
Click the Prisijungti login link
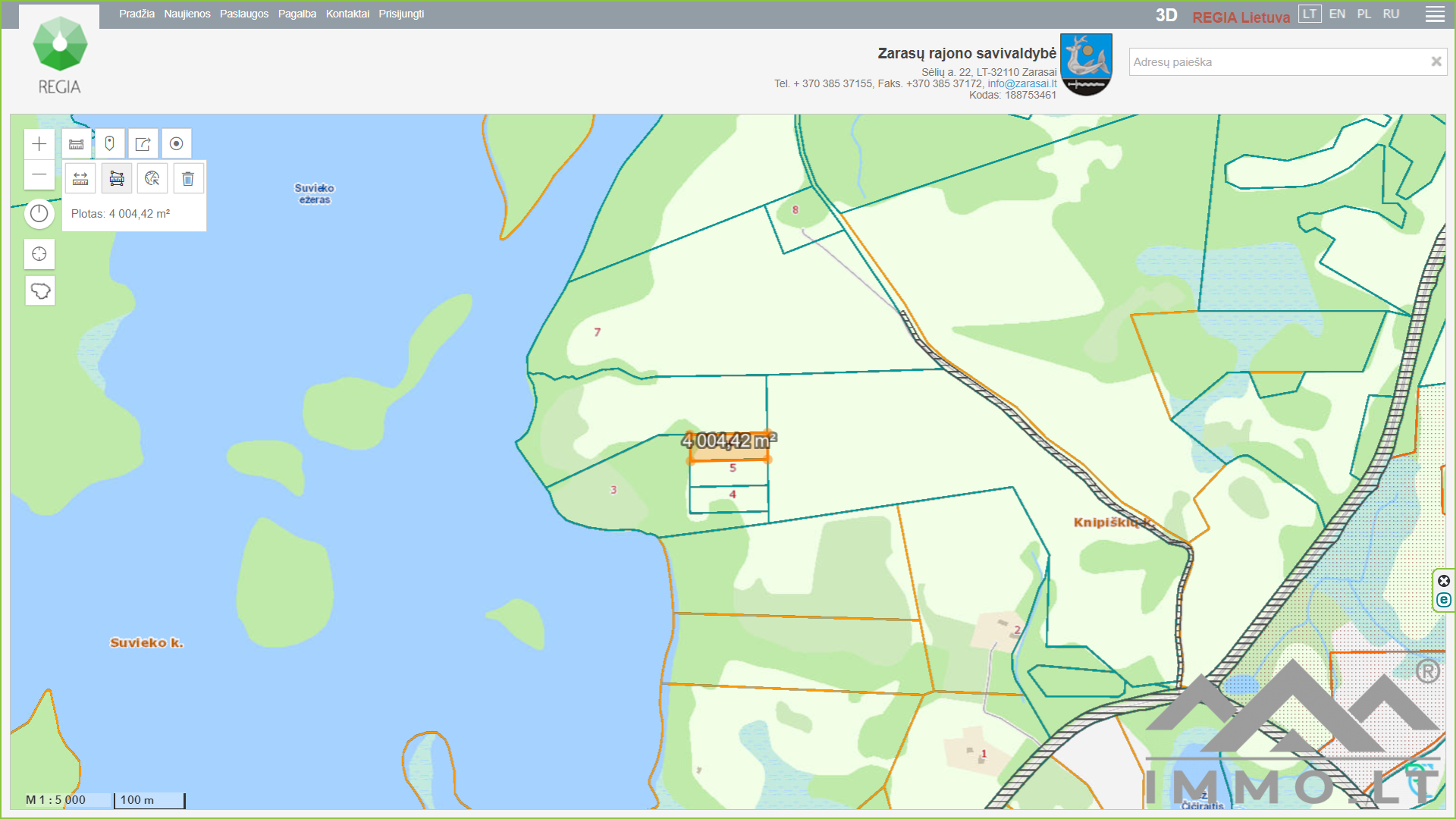(x=401, y=14)
